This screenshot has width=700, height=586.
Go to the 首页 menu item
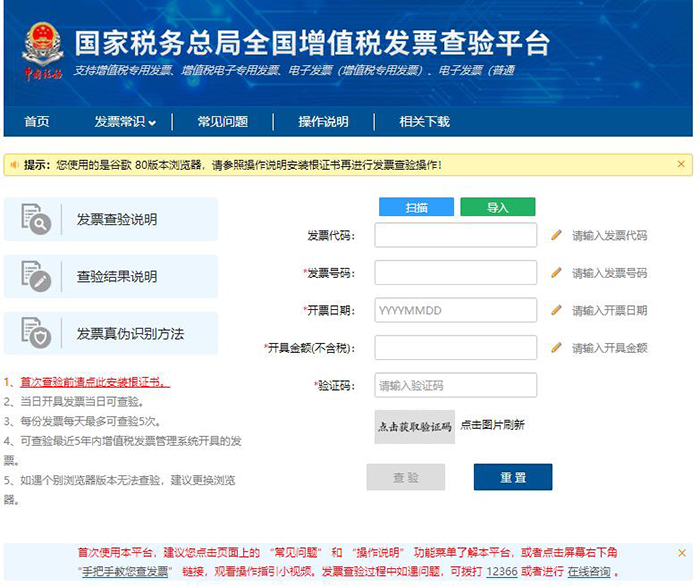click(37, 121)
